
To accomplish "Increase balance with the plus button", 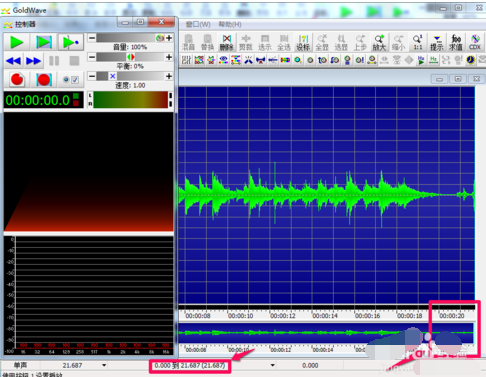I will pos(169,57).
